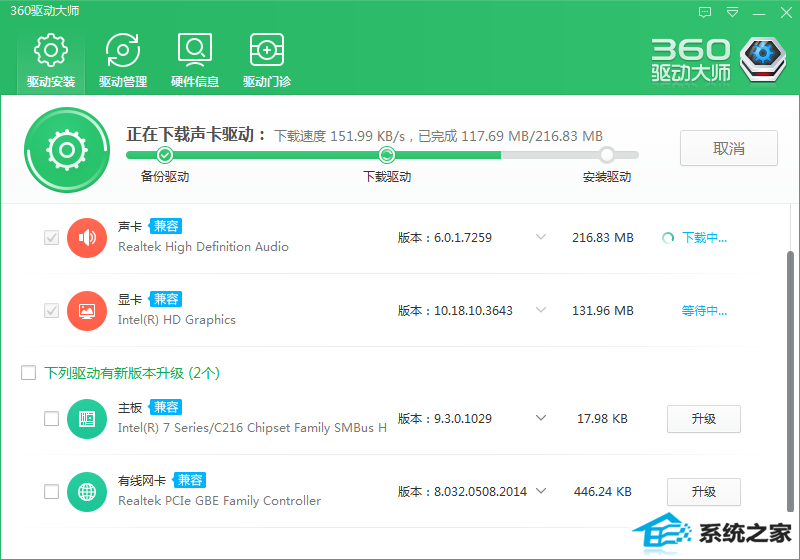Click the 兼容 badge next to 主板
Viewport: 800px width, 560px height.
coord(166,407)
